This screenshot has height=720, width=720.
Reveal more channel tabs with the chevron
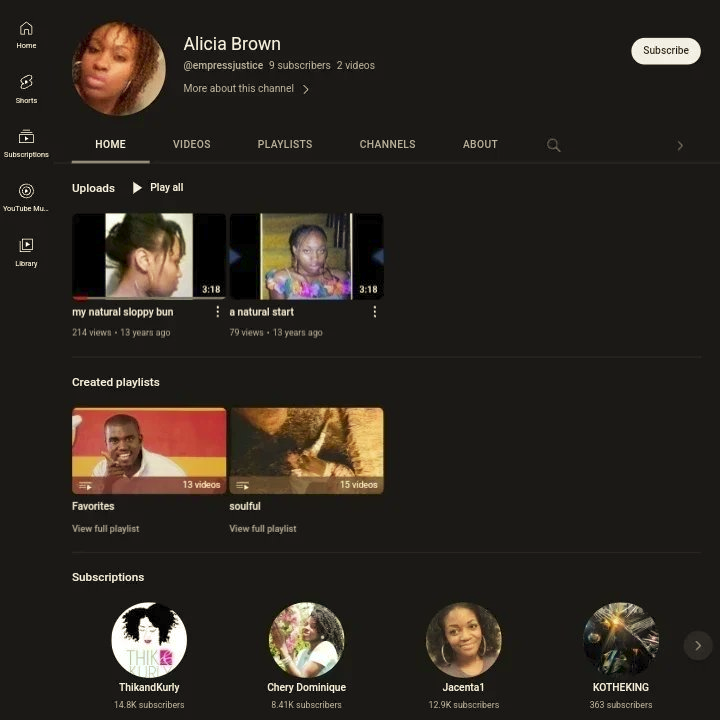(680, 146)
